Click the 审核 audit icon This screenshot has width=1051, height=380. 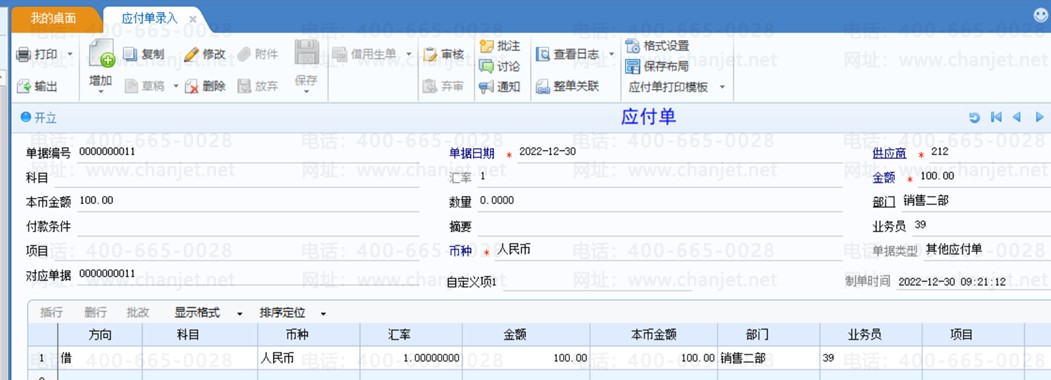point(430,54)
